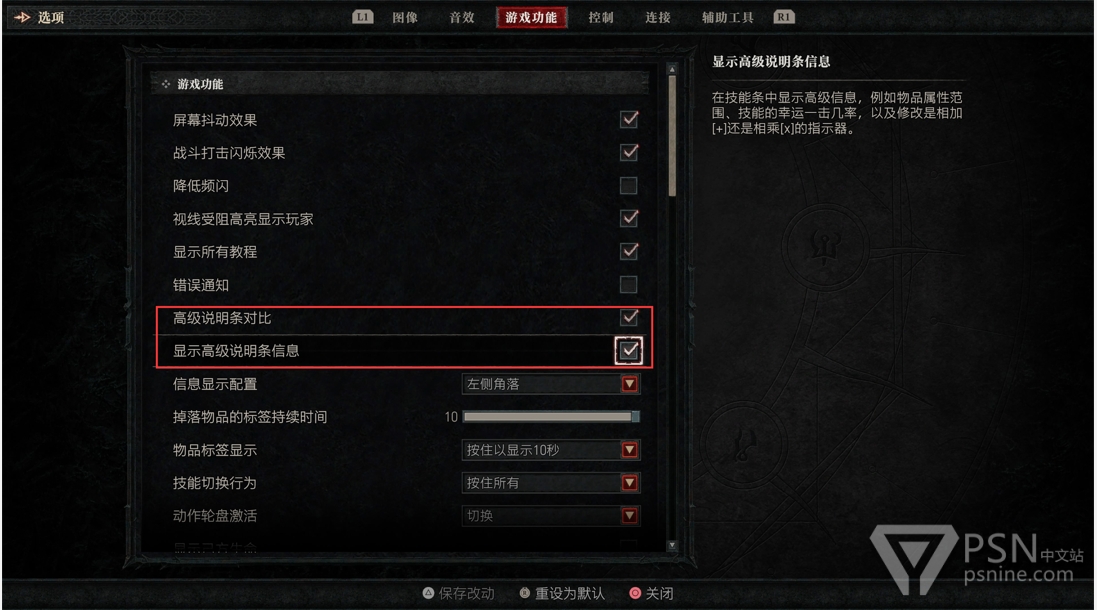1097x610 pixels.
Task: Click the scrollbar up arrow
Action: [672, 70]
